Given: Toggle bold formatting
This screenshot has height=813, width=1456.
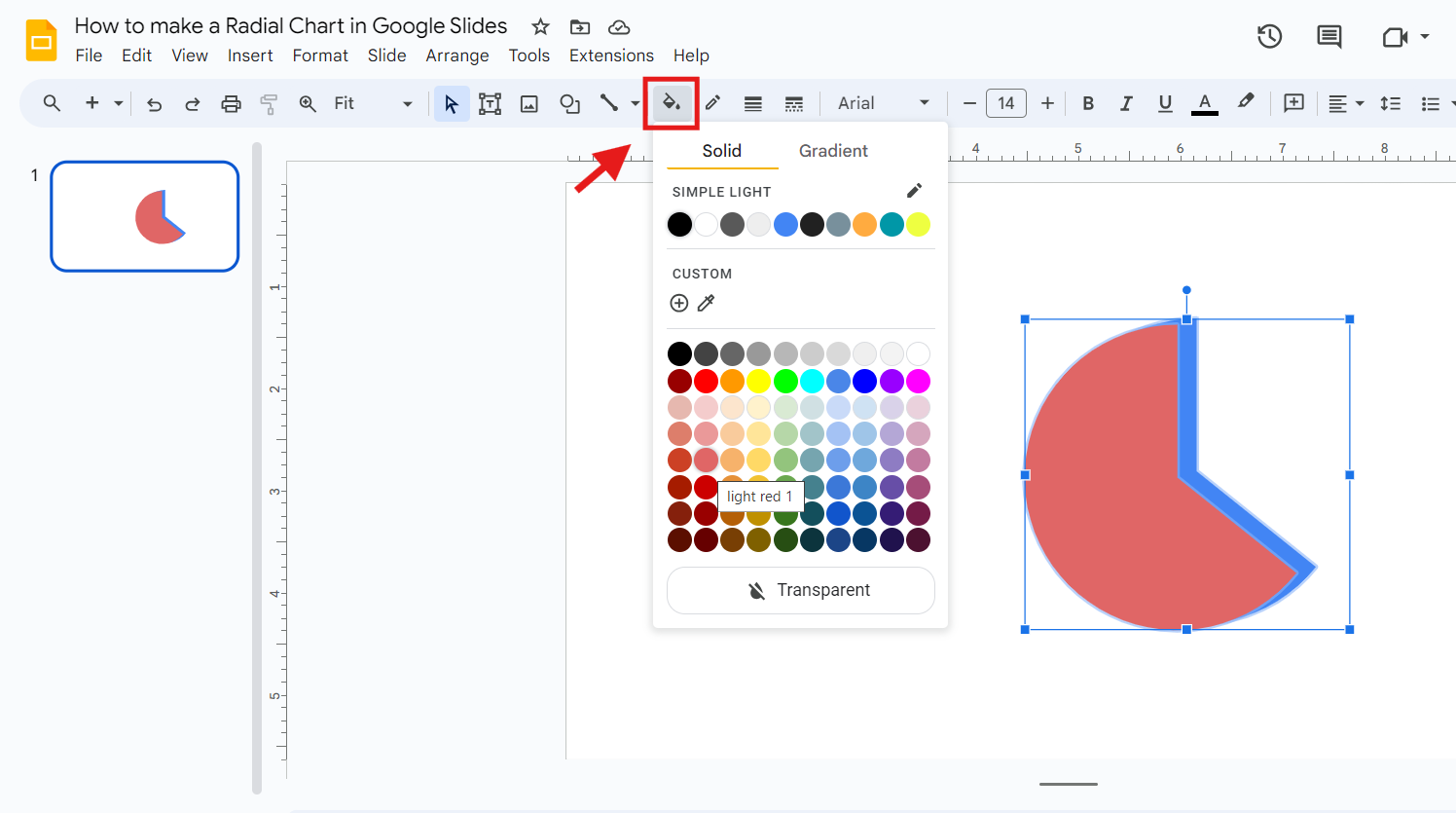Looking at the screenshot, I should pyautogui.click(x=1088, y=103).
